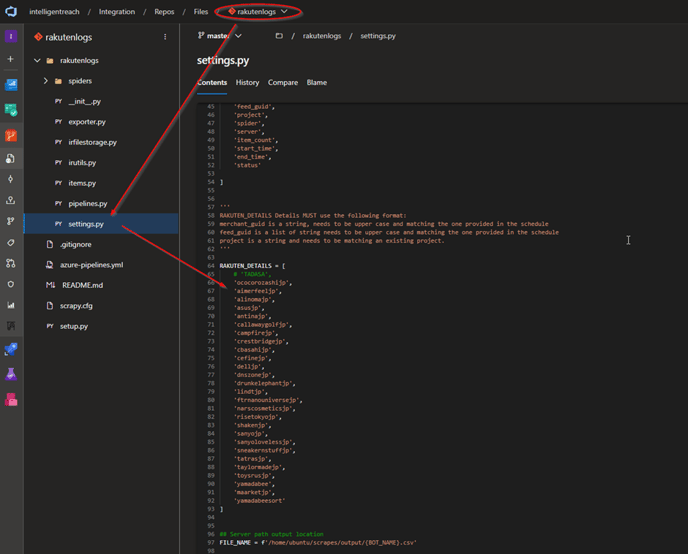Click 'ococorozashijp' on line 66
688x554 pixels.
(x=263, y=282)
